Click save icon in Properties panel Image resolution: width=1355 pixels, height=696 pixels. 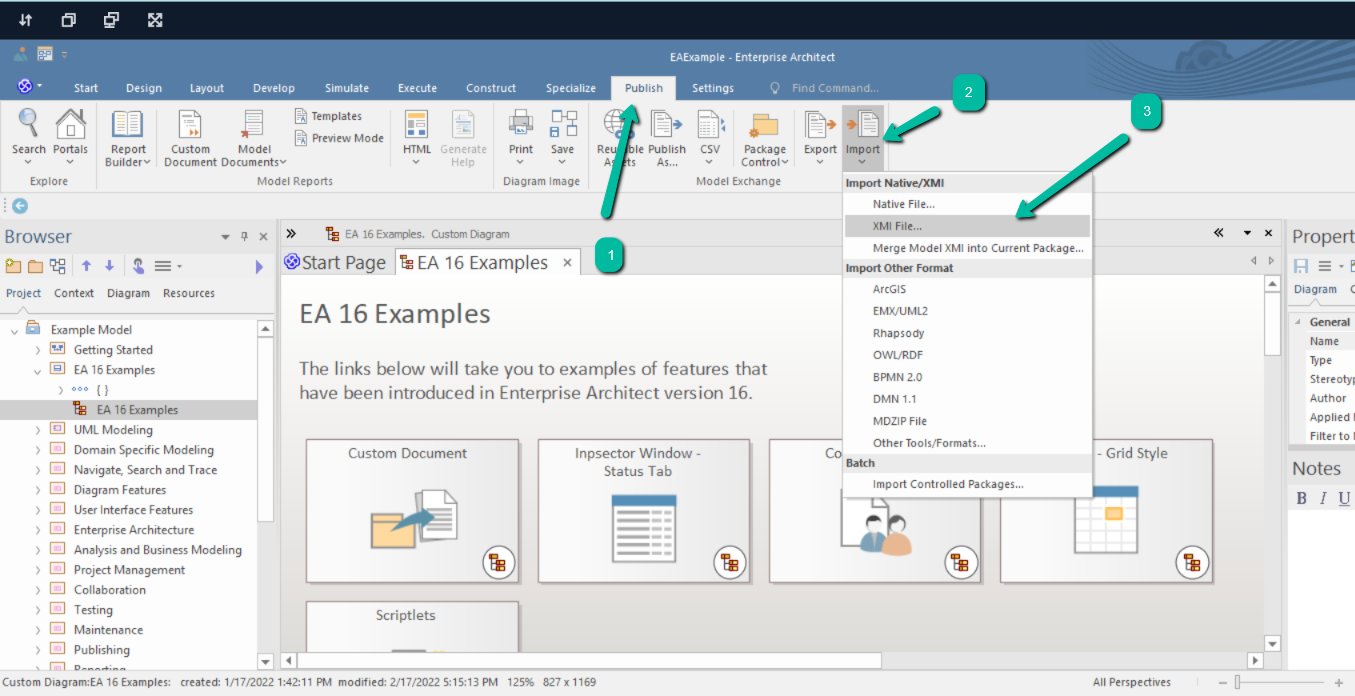click(x=1301, y=266)
